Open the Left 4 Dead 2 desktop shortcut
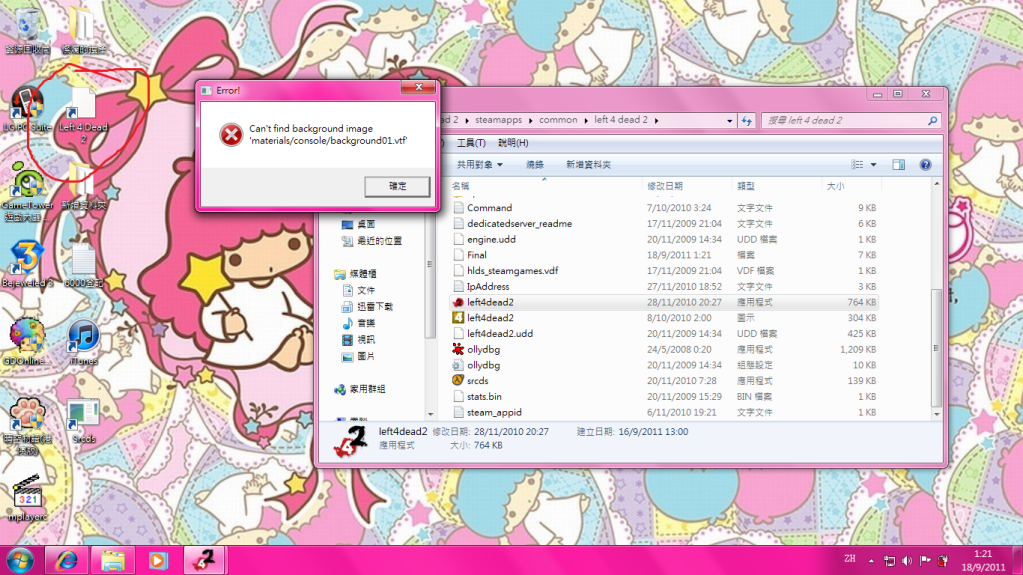Screen dimensions: 1023x575 pos(82,110)
